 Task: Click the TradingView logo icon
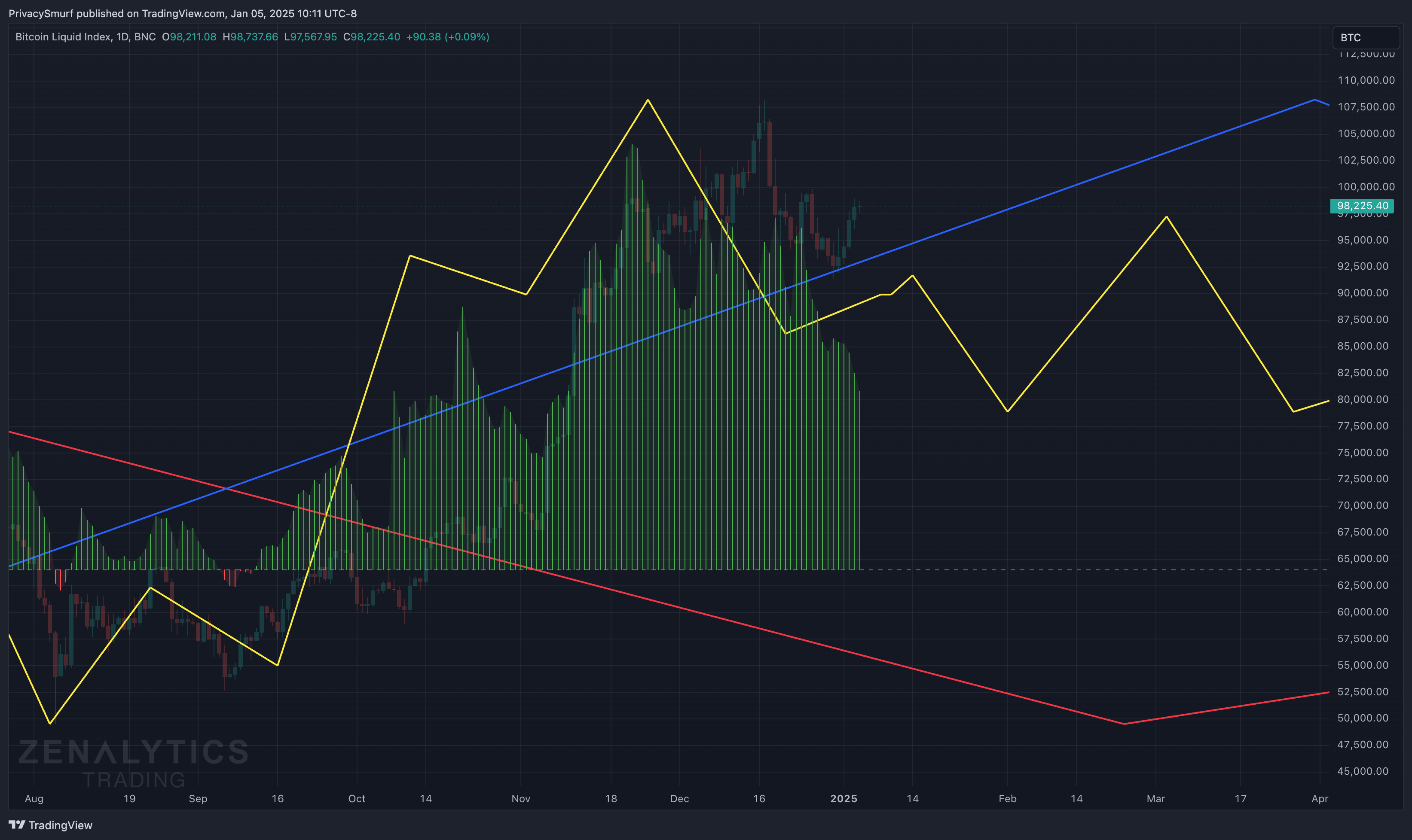(17, 825)
